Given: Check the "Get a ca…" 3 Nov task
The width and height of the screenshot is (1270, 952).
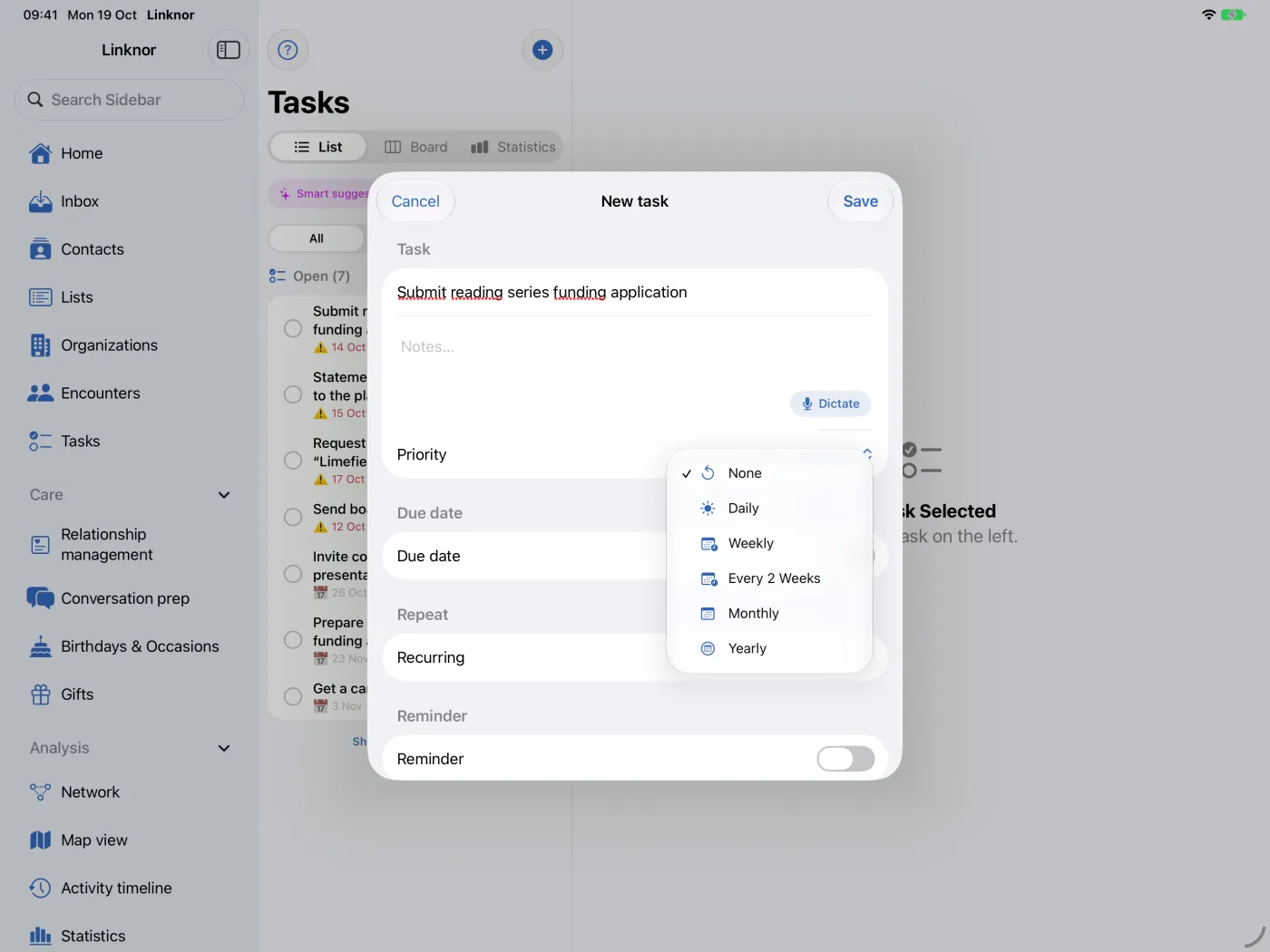Looking at the screenshot, I should coord(293,696).
